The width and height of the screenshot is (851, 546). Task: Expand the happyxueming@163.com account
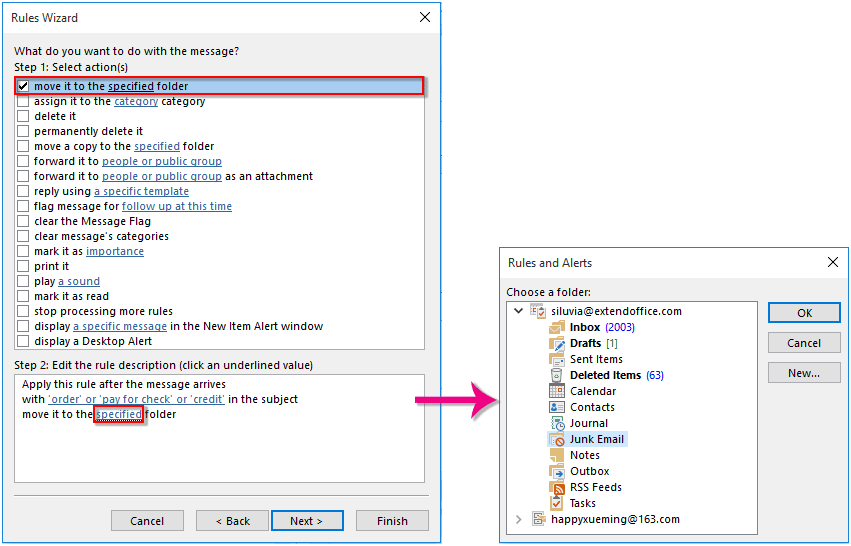[518, 519]
